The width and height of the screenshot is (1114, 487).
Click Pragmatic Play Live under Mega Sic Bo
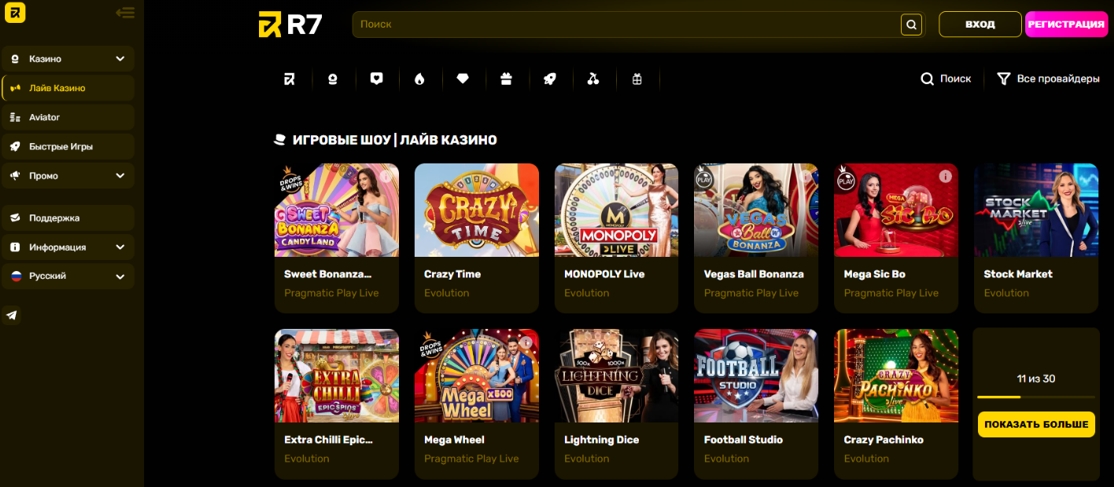[891, 293]
